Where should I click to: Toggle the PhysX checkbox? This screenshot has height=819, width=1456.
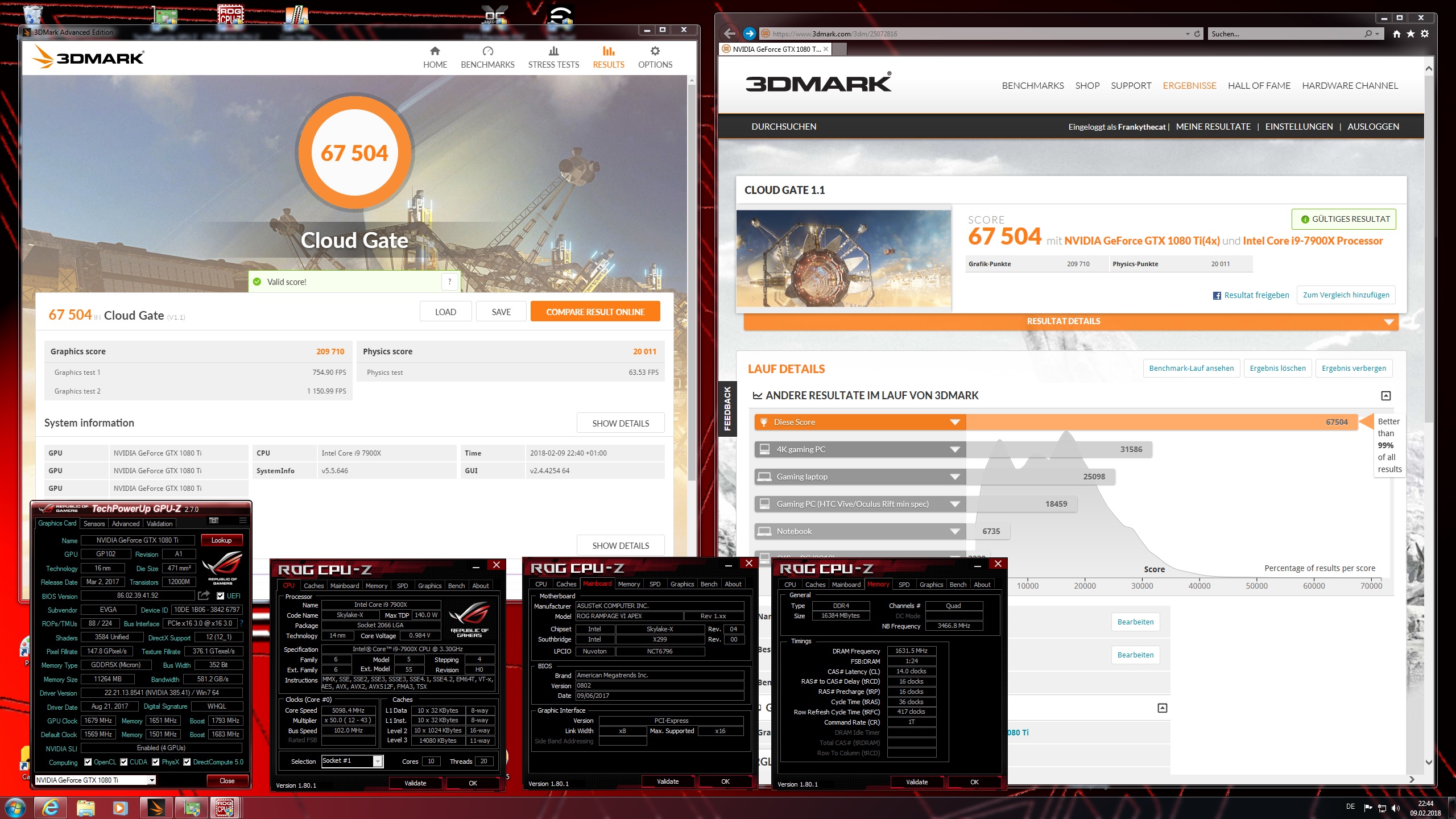pyautogui.click(x=156, y=762)
